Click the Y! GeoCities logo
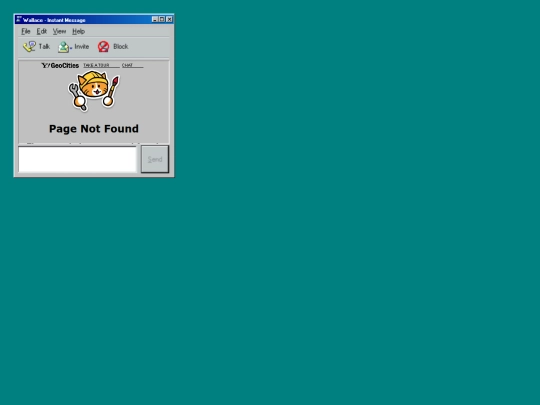The height and width of the screenshot is (405, 540). (60, 65)
